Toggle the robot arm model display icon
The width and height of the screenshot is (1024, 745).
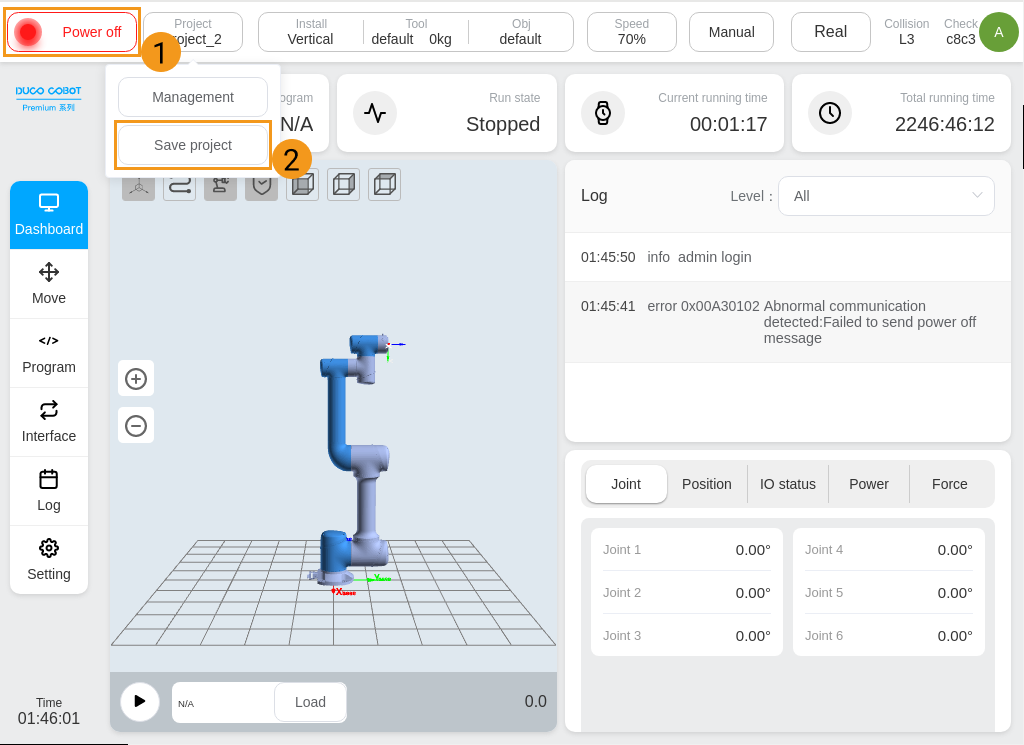[220, 185]
